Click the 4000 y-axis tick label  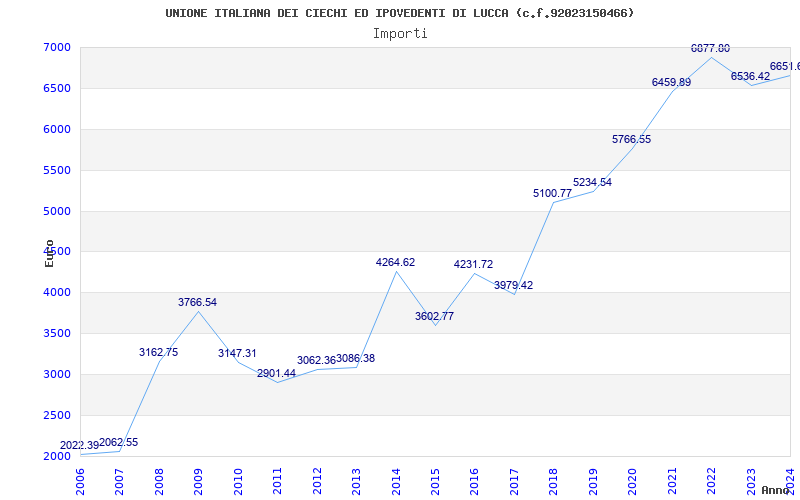(x=57, y=293)
